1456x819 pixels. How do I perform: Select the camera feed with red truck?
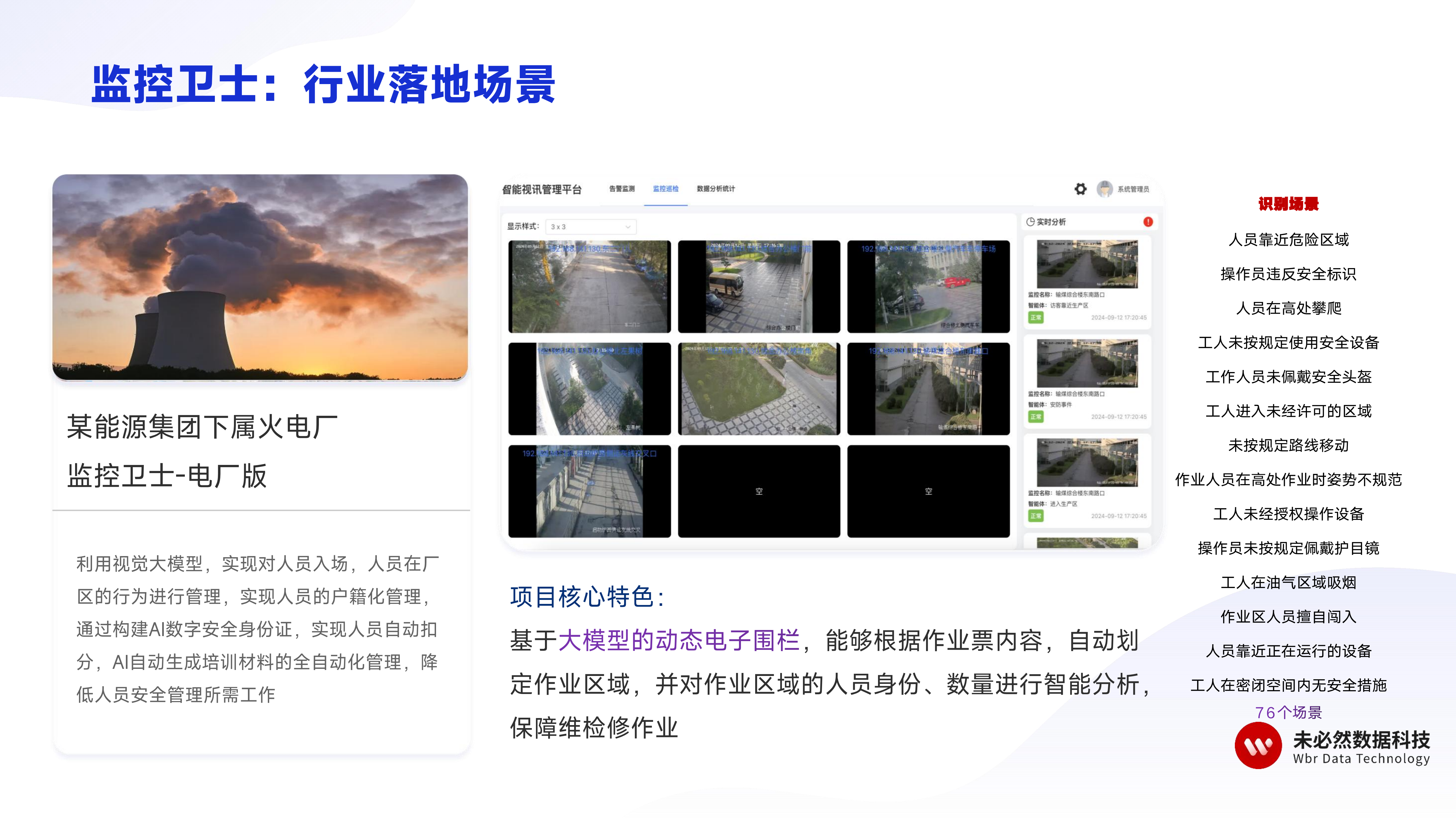pos(928,287)
